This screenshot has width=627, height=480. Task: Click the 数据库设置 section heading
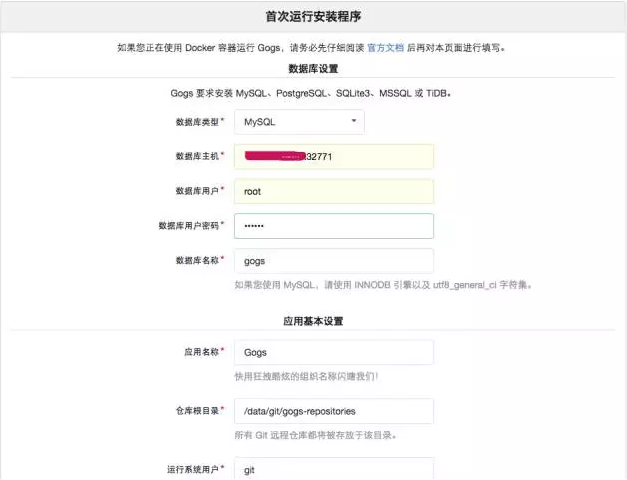tap(313, 69)
